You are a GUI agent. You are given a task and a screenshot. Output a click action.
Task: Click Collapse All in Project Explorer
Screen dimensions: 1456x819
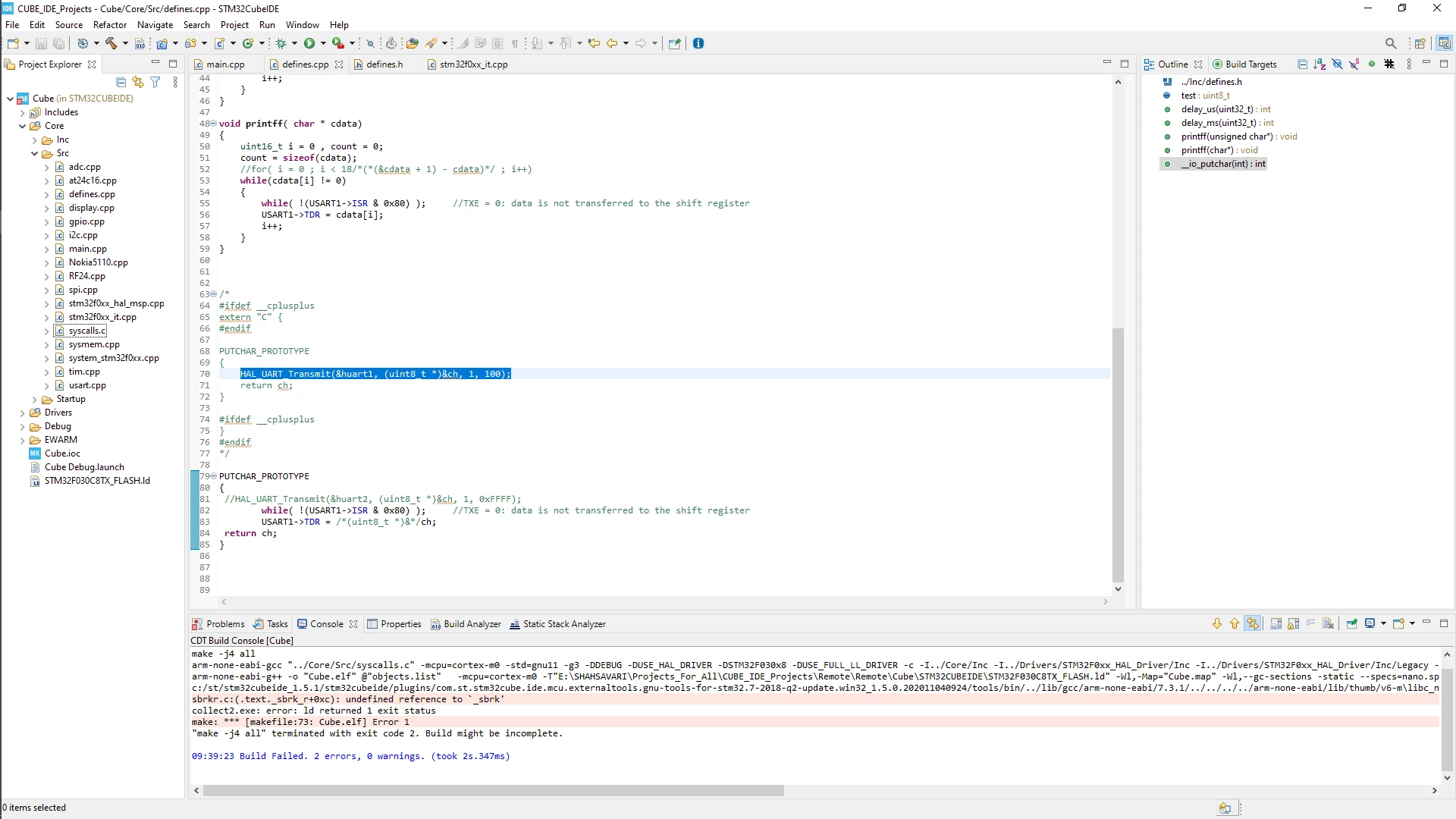click(121, 83)
